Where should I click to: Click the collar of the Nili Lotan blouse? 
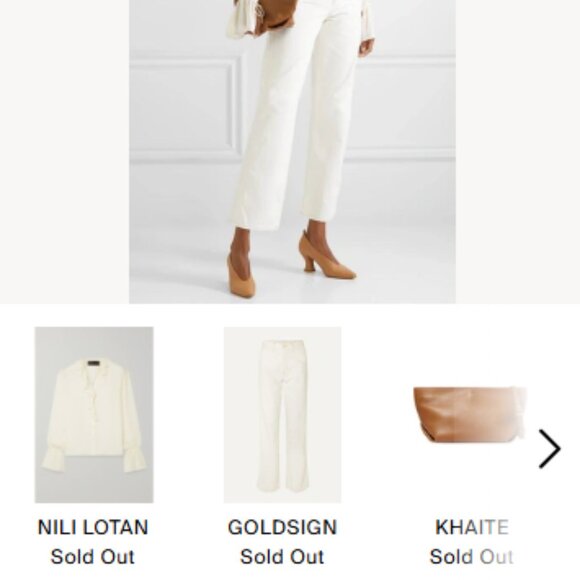94,370
